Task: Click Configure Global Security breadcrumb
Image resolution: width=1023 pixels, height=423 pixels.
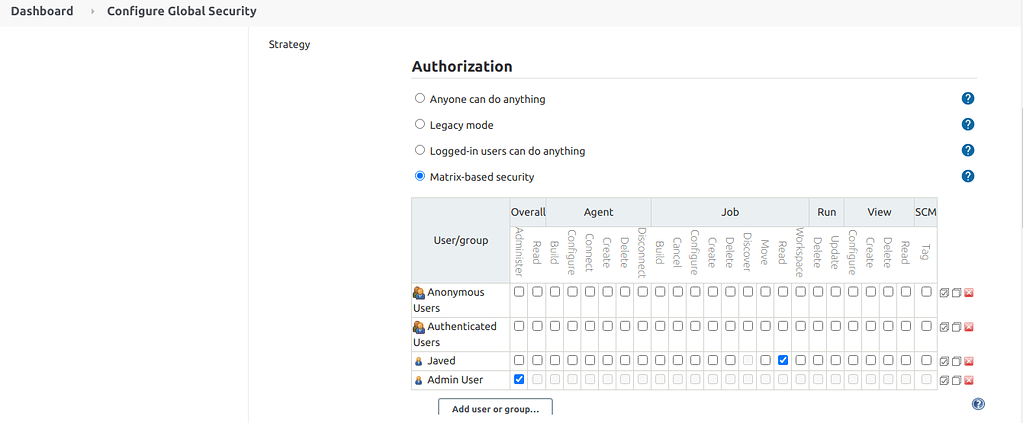Action: click(182, 12)
